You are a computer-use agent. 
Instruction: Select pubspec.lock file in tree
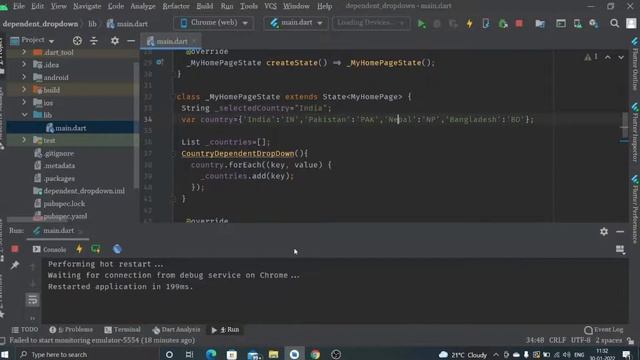[x=64, y=203]
